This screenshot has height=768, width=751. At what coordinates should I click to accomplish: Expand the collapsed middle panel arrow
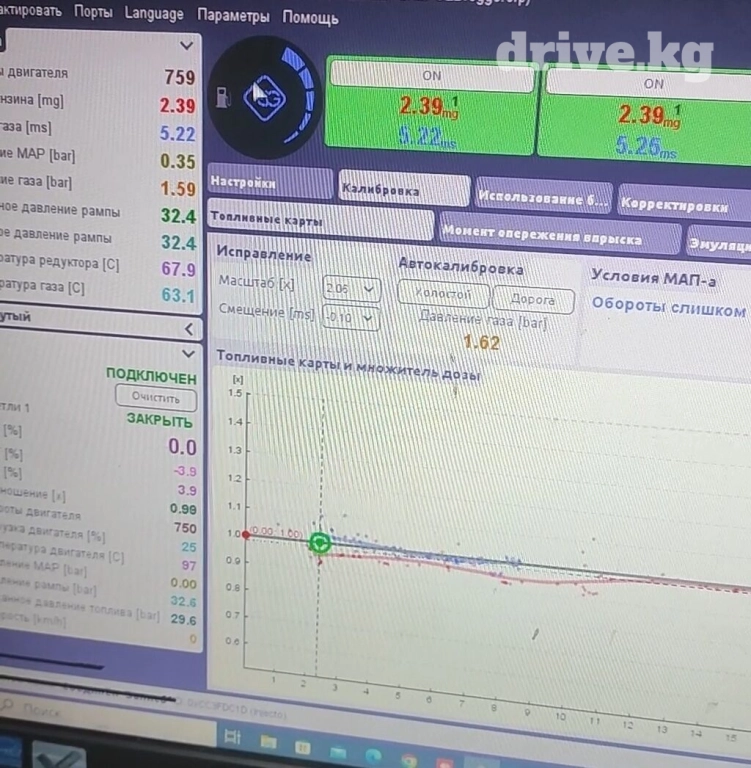pyautogui.click(x=188, y=328)
